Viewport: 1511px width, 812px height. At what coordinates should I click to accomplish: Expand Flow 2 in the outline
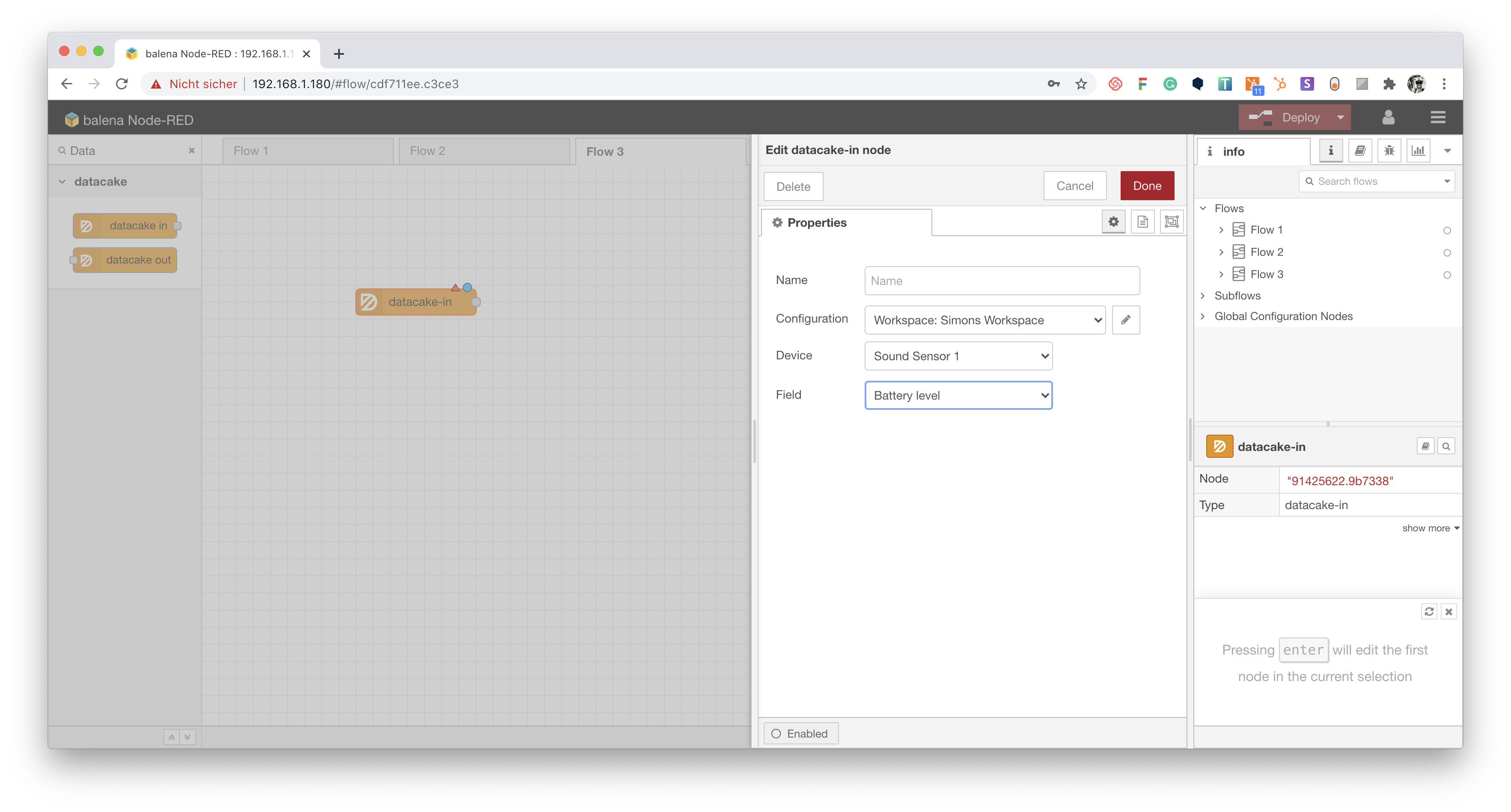1221,252
